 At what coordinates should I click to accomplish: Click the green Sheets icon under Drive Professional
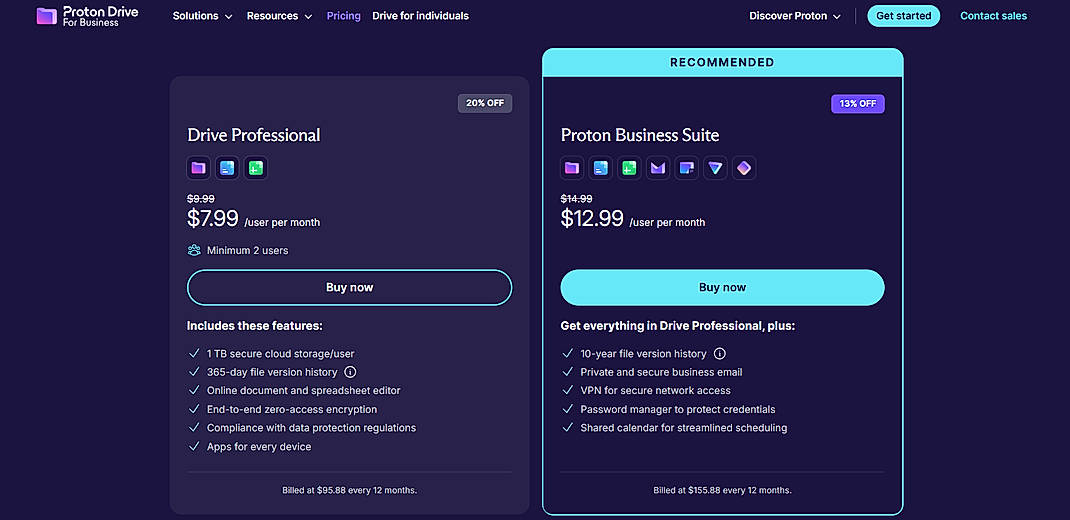tap(256, 168)
